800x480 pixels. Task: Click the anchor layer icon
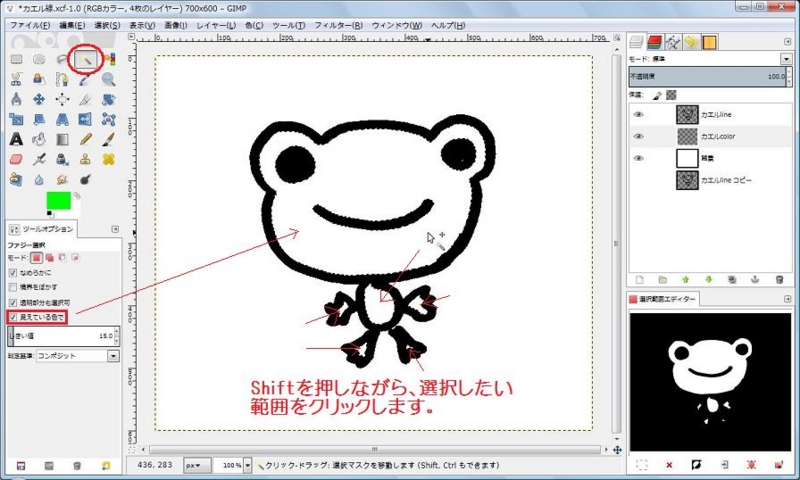pos(755,280)
